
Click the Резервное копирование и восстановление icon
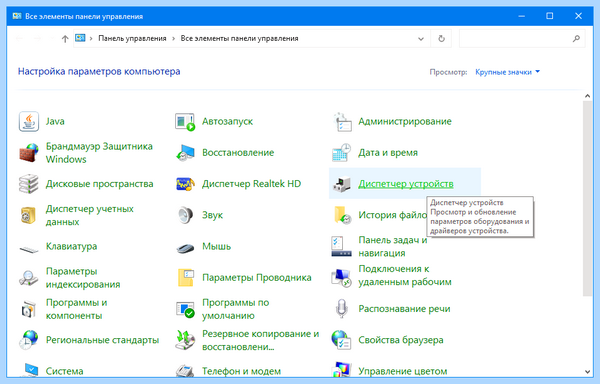click(x=185, y=340)
